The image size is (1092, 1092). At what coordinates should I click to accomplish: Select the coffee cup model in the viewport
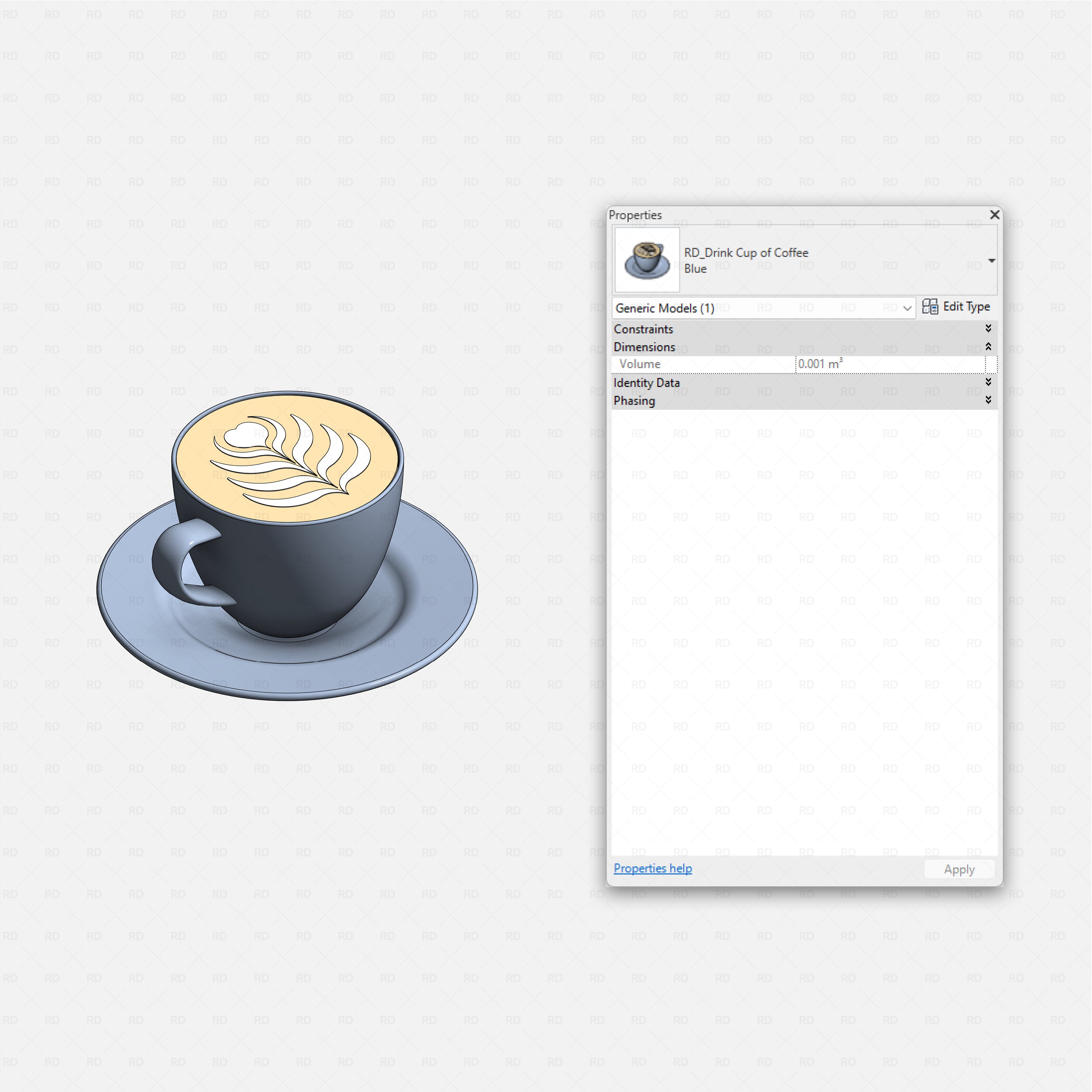(x=283, y=565)
